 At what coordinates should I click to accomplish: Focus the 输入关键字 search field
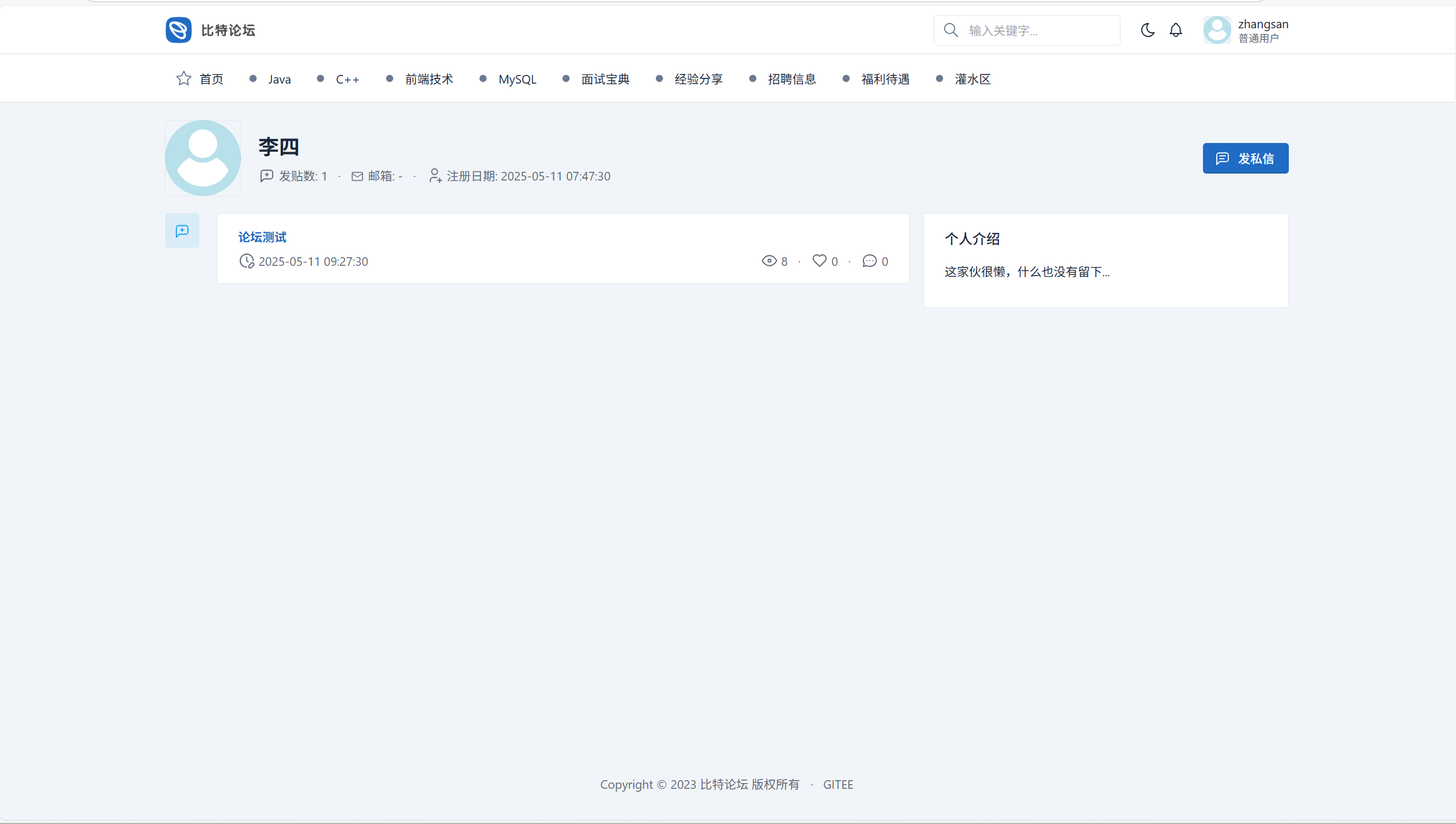click(x=1038, y=31)
